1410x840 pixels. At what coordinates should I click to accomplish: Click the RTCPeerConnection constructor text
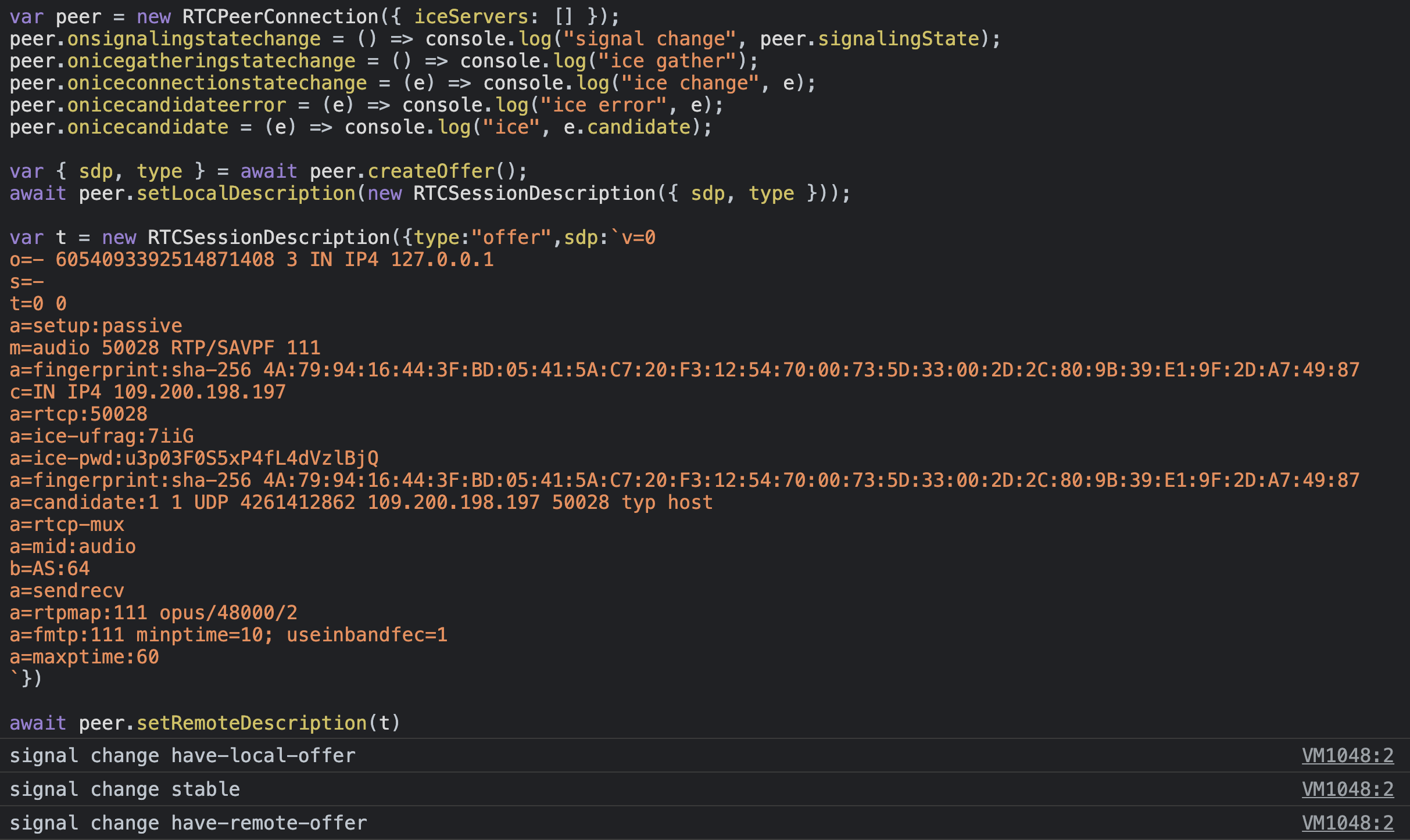(280, 16)
